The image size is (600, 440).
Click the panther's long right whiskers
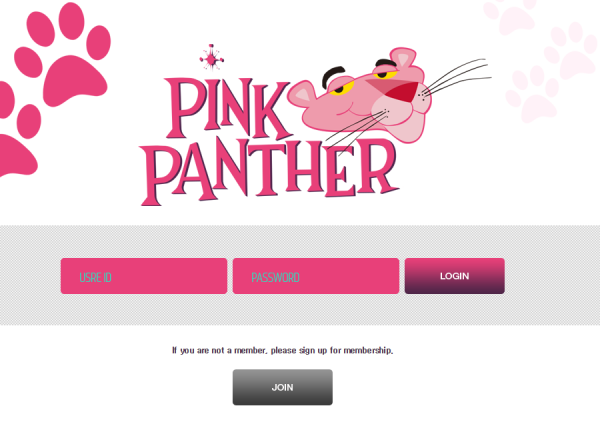point(456,78)
